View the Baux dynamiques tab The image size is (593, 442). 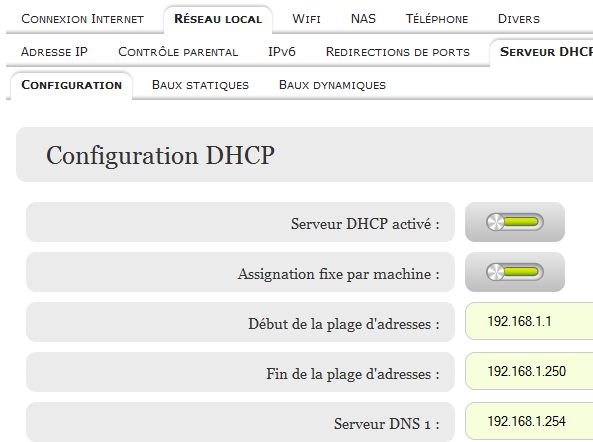tap(332, 85)
